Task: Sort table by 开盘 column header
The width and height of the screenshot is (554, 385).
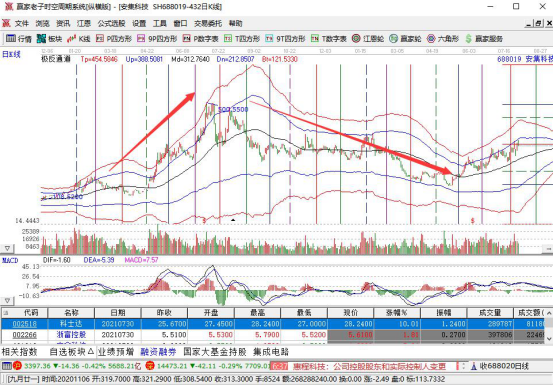Action: click(x=211, y=313)
